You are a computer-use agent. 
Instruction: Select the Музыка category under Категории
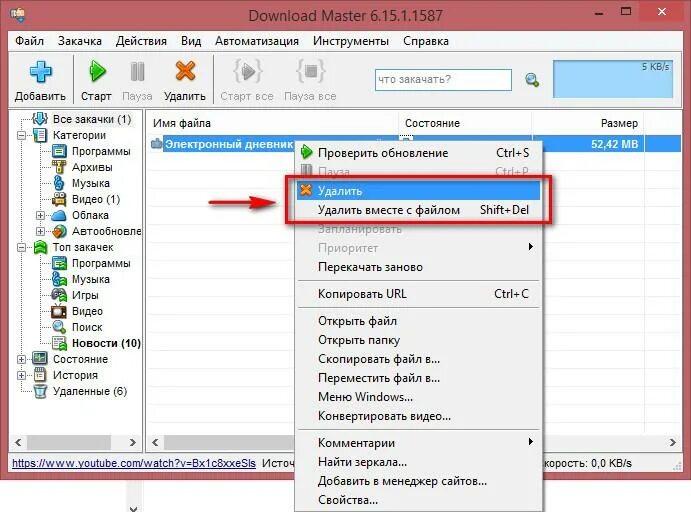91,183
